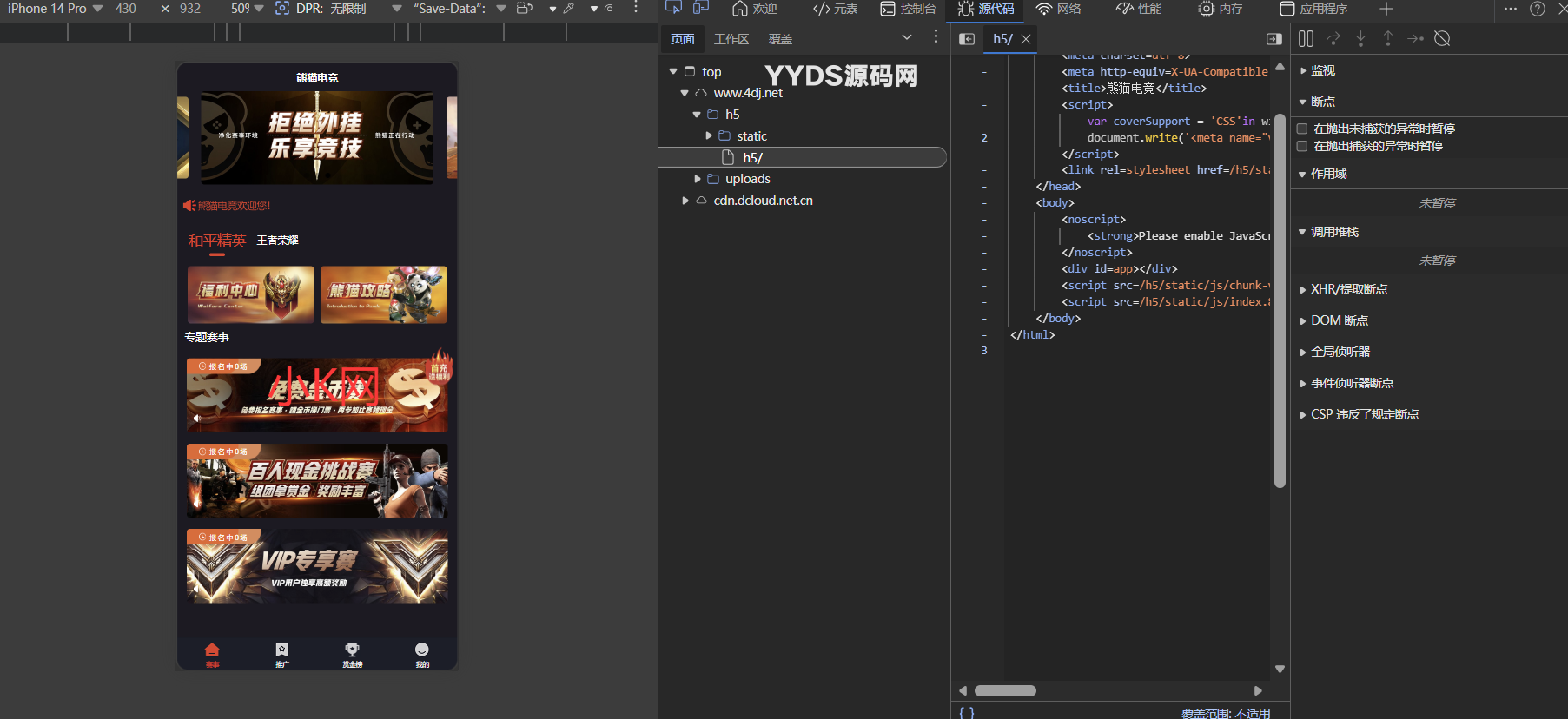
Task: Select the 和平精英 game tab in the page
Action: pyautogui.click(x=217, y=241)
